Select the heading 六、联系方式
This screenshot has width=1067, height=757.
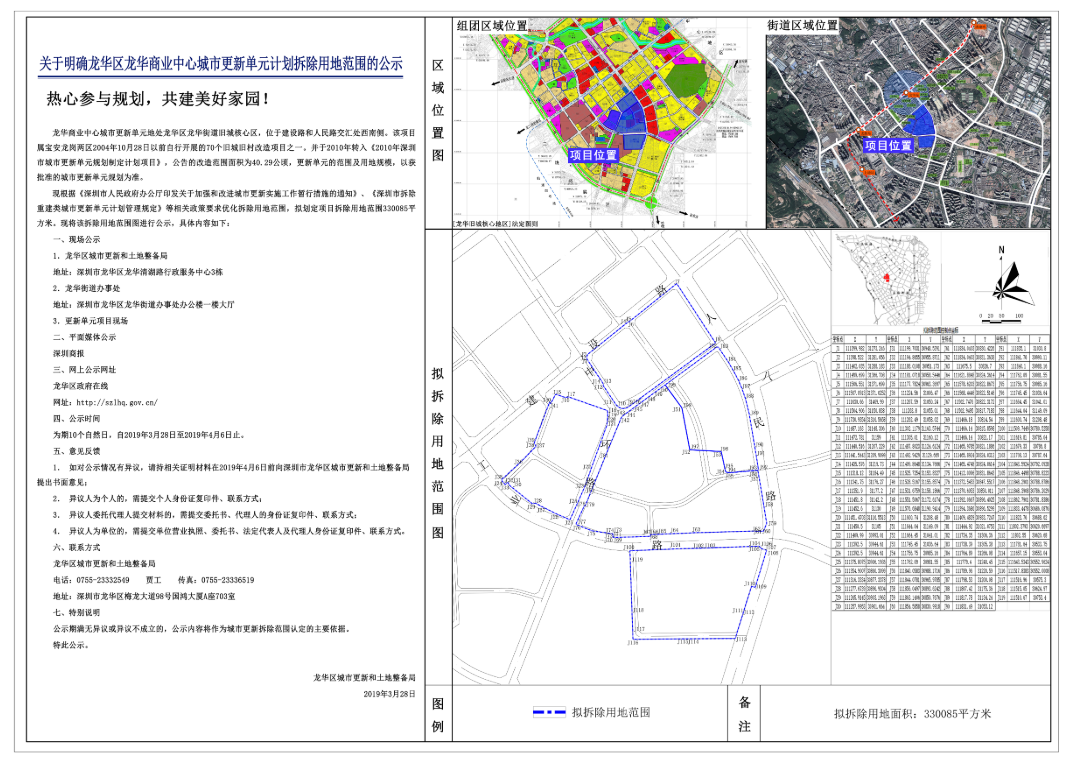click(76, 548)
